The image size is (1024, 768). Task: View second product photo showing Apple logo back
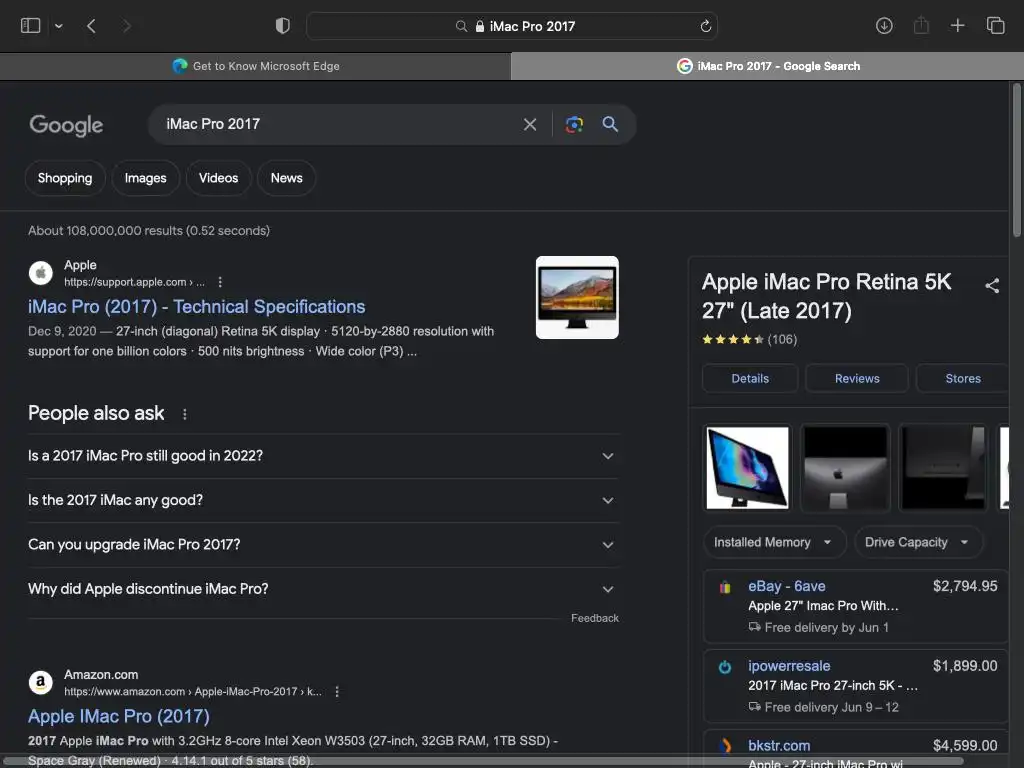845,468
